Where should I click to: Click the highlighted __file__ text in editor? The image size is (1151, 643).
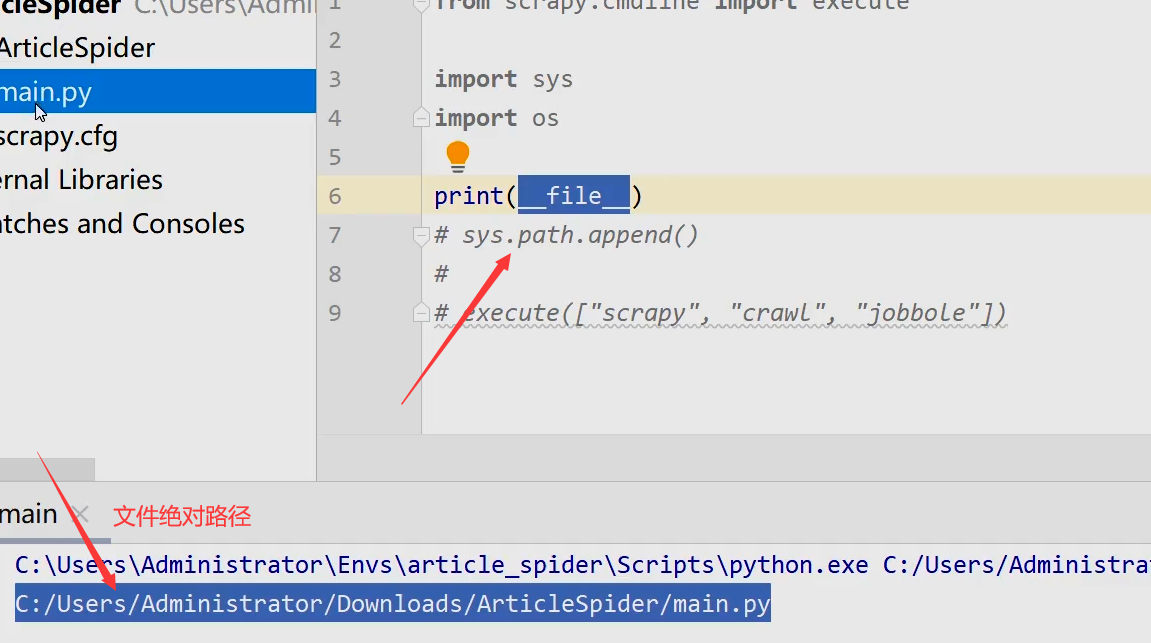point(574,196)
